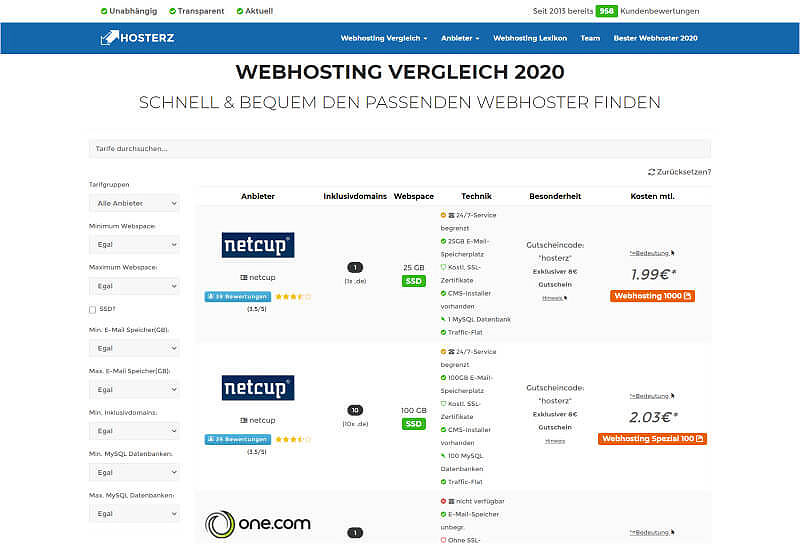Open Max. MySQL Datenbanken dropdown
Image resolution: width=800 pixels, height=544 pixels.
pyautogui.click(x=134, y=514)
